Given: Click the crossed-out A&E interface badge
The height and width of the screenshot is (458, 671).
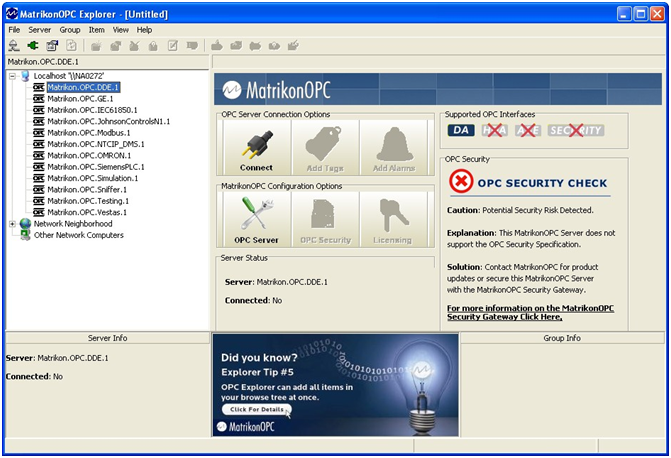Looking at the screenshot, I should tap(528, 130).
